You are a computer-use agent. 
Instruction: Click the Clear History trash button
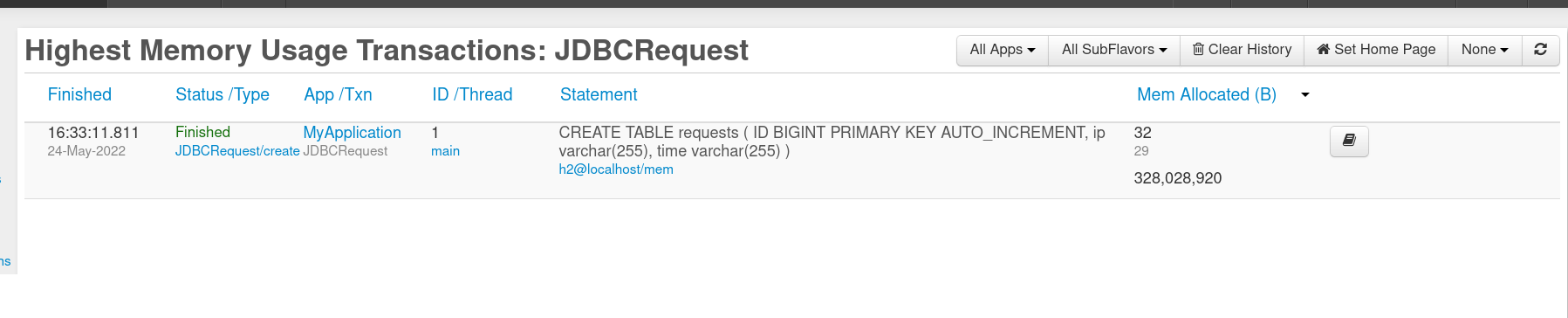[x=1242, y=50]
